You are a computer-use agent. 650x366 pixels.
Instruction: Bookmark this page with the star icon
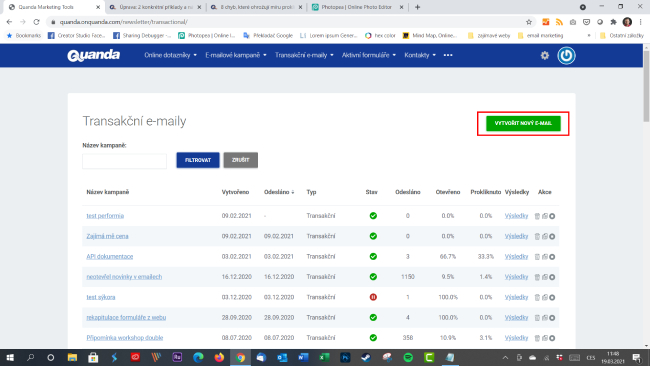click(x=529, y=22)
